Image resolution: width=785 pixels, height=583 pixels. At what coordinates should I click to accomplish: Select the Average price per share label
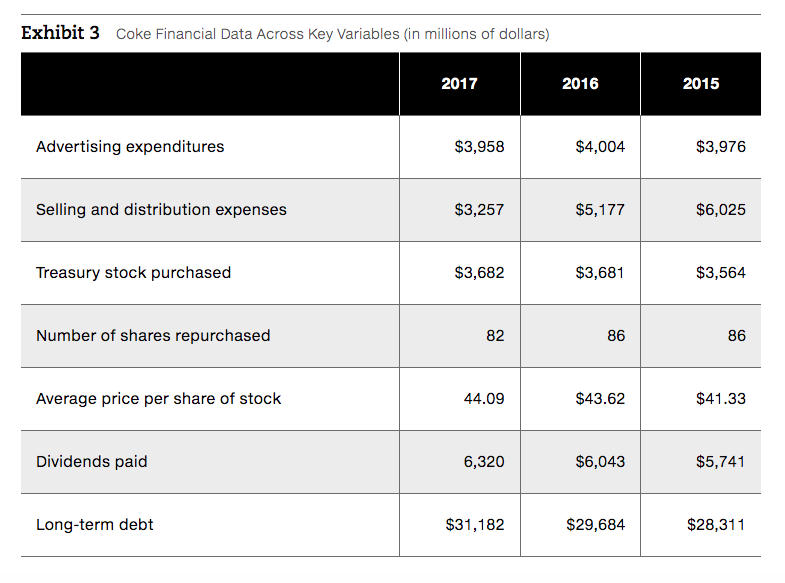pos(158,399)
